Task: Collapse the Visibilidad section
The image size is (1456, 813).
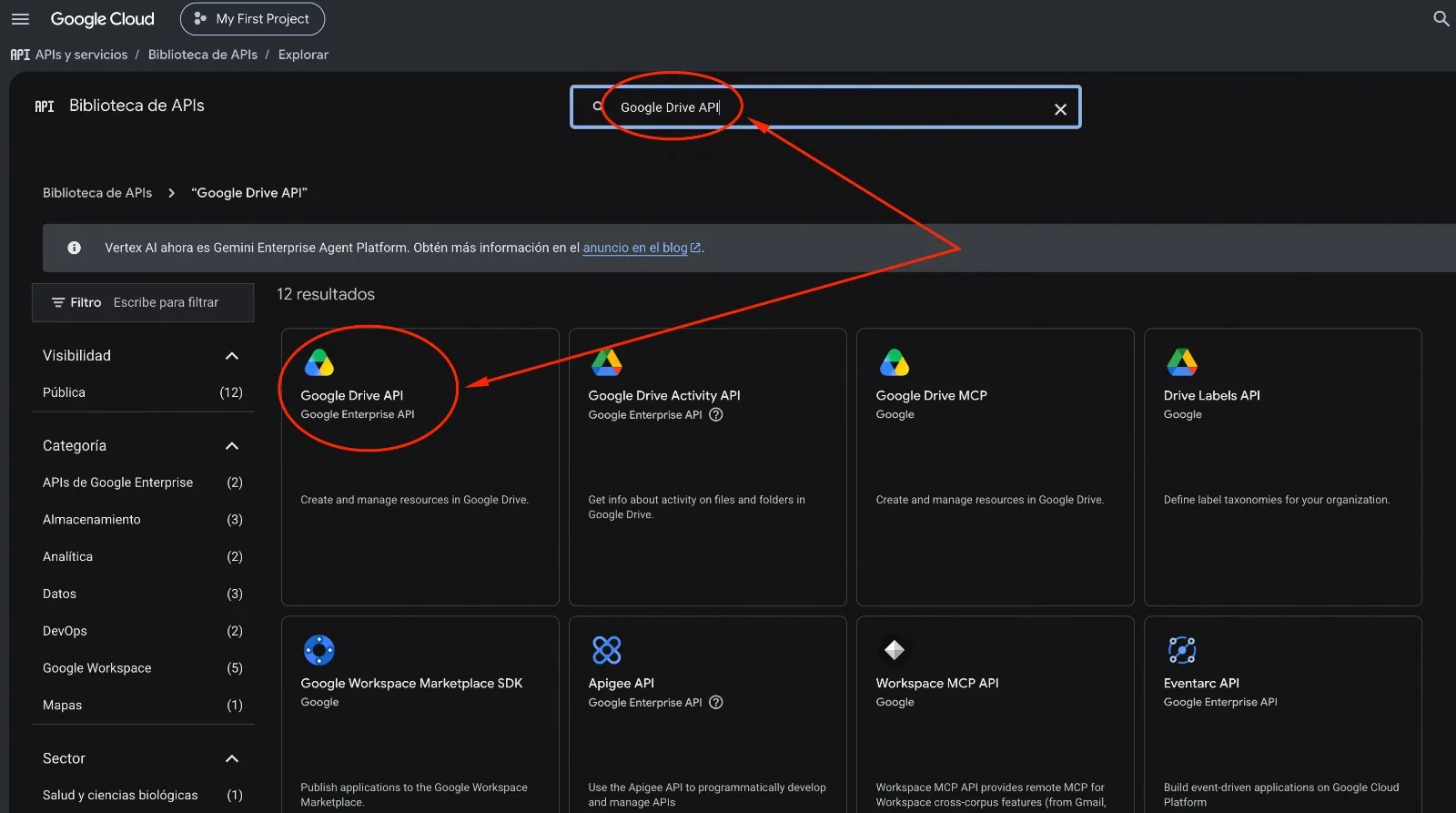Action: click(232, 356)
